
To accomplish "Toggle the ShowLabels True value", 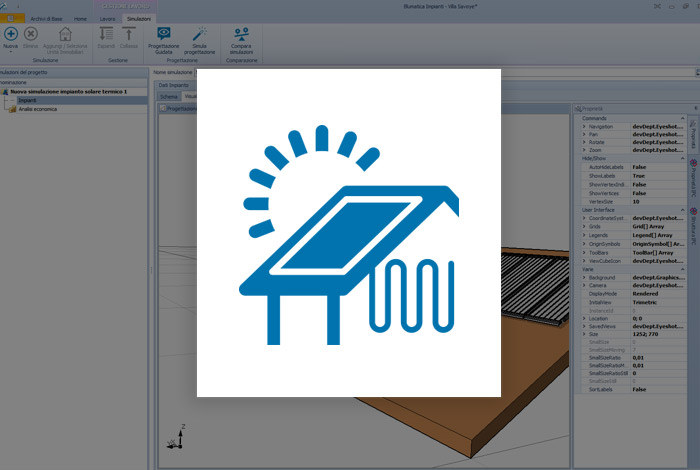I will 639,175.
